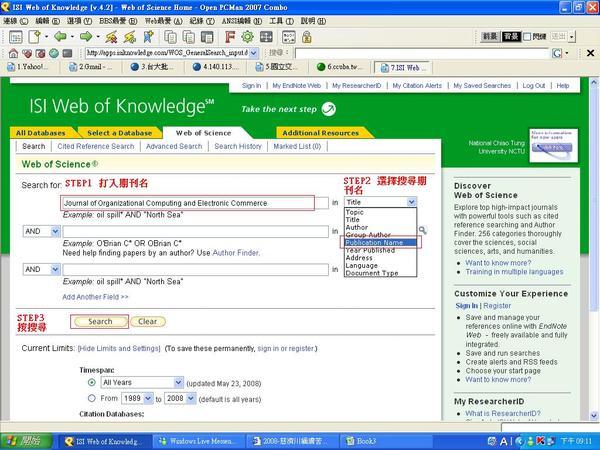
Task: Click the Google G search icon
Action: 557,53
